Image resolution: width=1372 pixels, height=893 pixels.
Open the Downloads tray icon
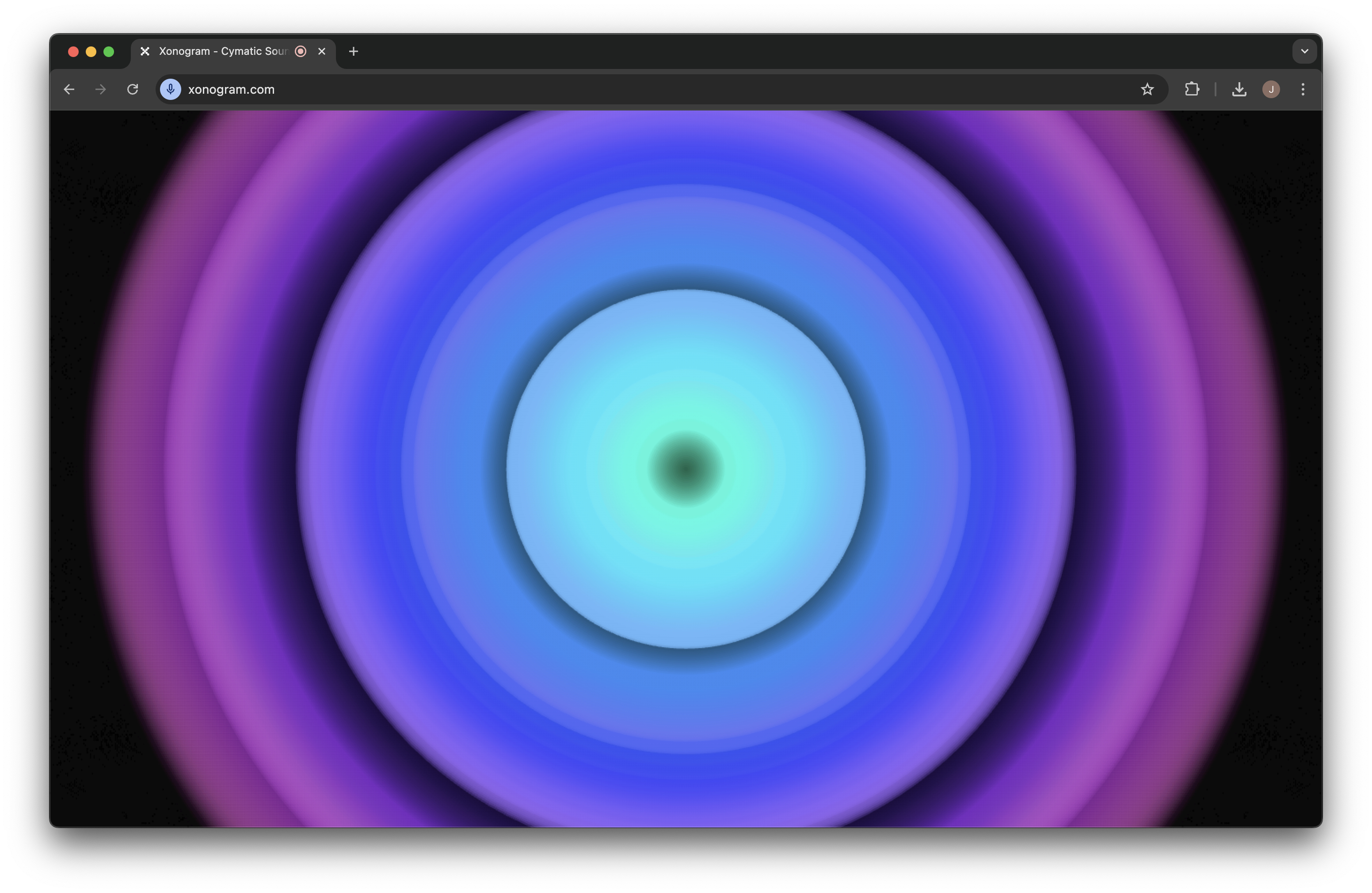1239,89
